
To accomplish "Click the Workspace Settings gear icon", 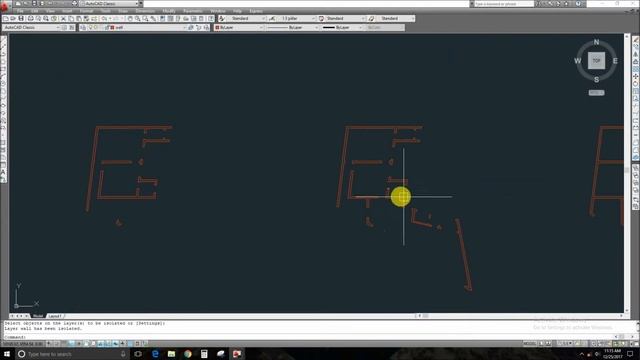I will 64,27.
